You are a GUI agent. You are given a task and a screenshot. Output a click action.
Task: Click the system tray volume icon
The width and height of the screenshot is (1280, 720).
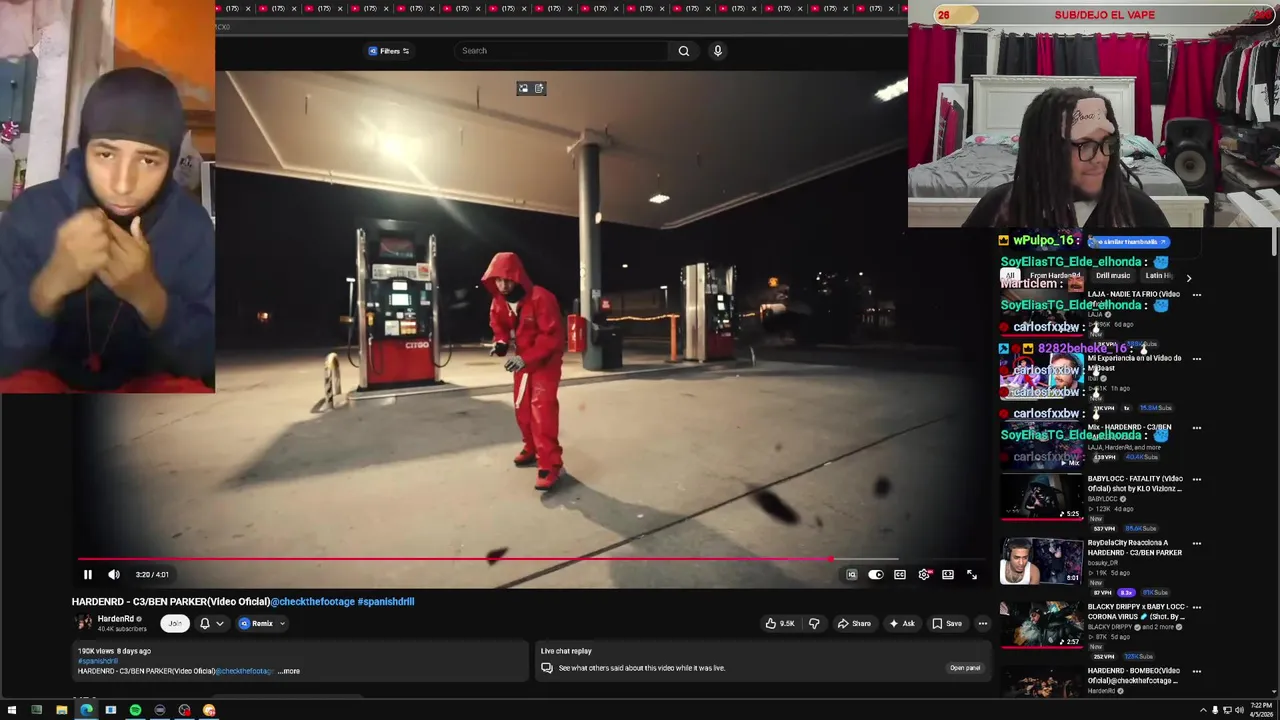tap(1239, 710)
